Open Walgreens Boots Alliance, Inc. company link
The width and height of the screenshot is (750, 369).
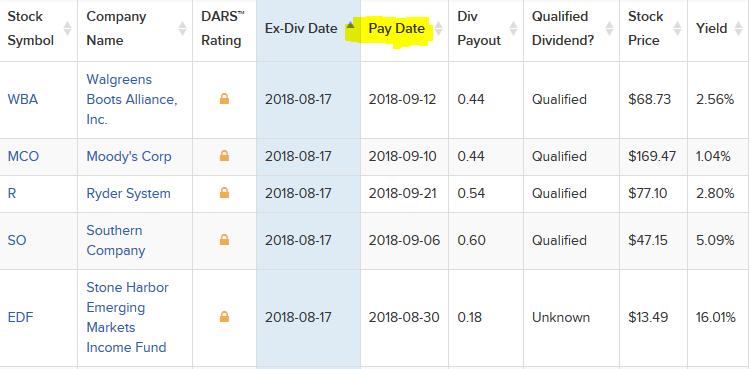click(132, 100)
